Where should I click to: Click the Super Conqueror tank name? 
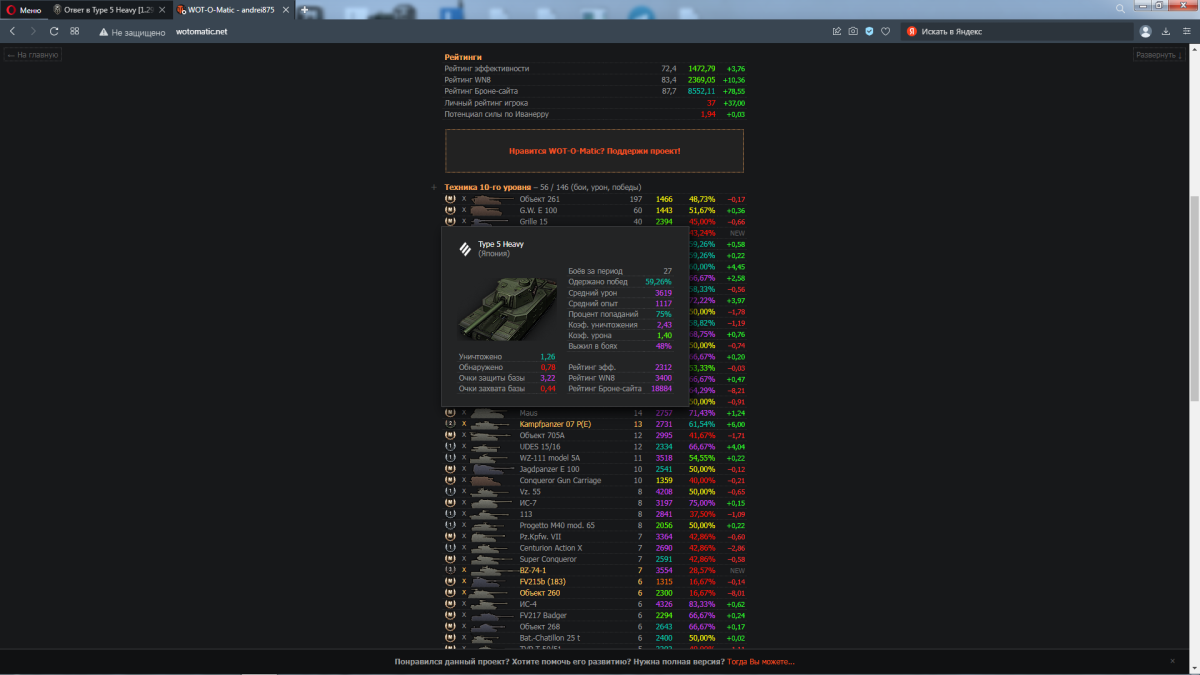[548, 559]
